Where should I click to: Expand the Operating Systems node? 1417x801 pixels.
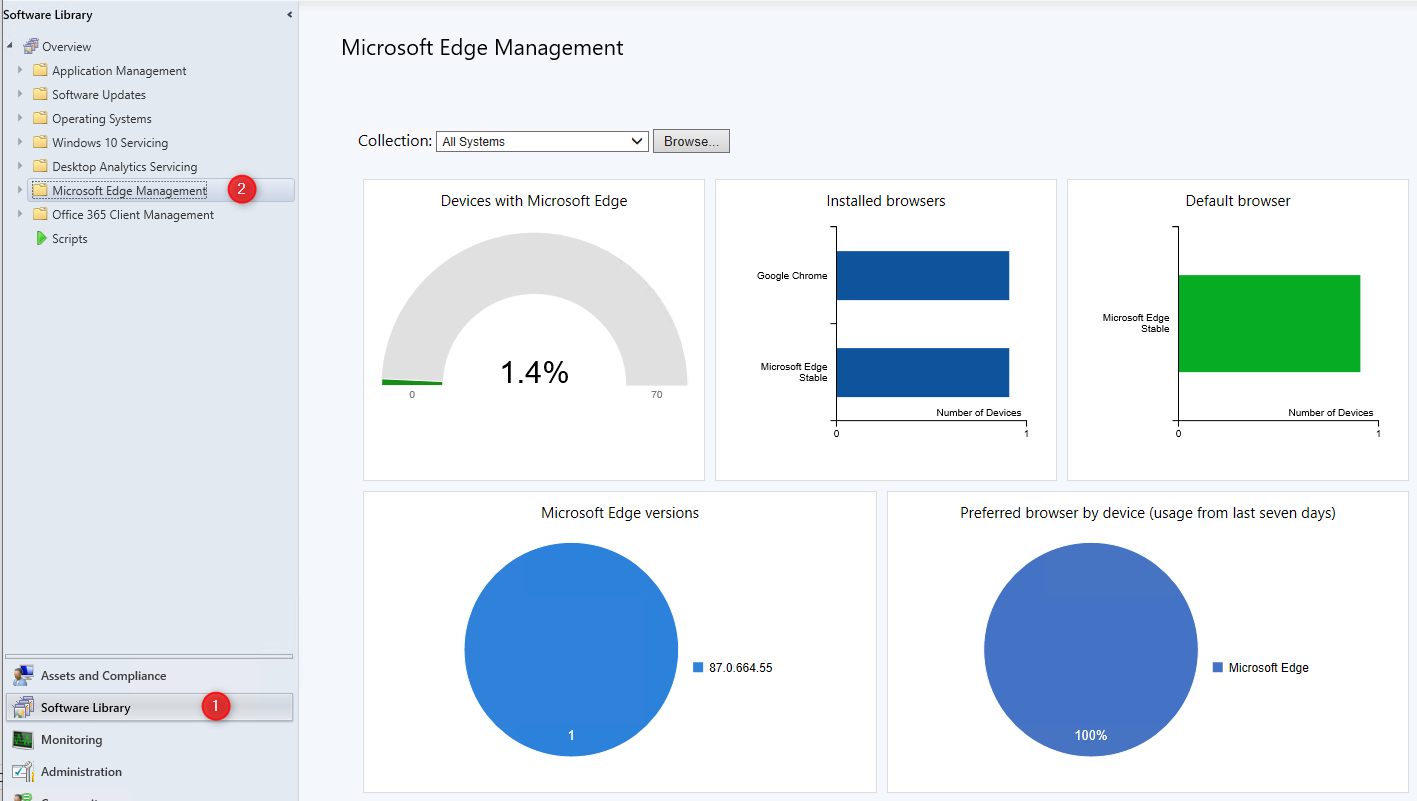pos(19,118)
